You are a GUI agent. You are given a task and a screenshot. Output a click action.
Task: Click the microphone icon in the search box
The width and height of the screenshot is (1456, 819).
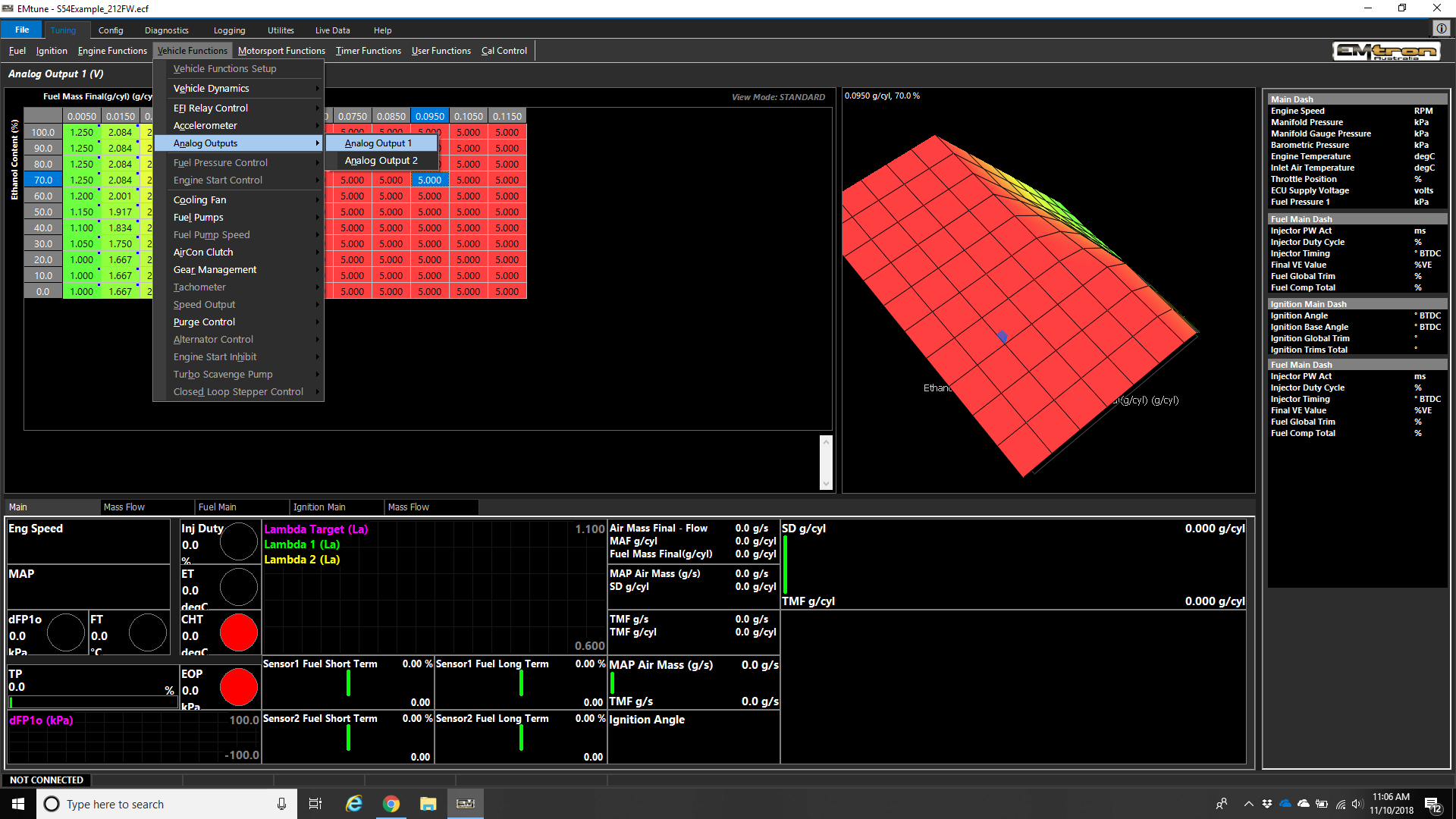(281, 804)
